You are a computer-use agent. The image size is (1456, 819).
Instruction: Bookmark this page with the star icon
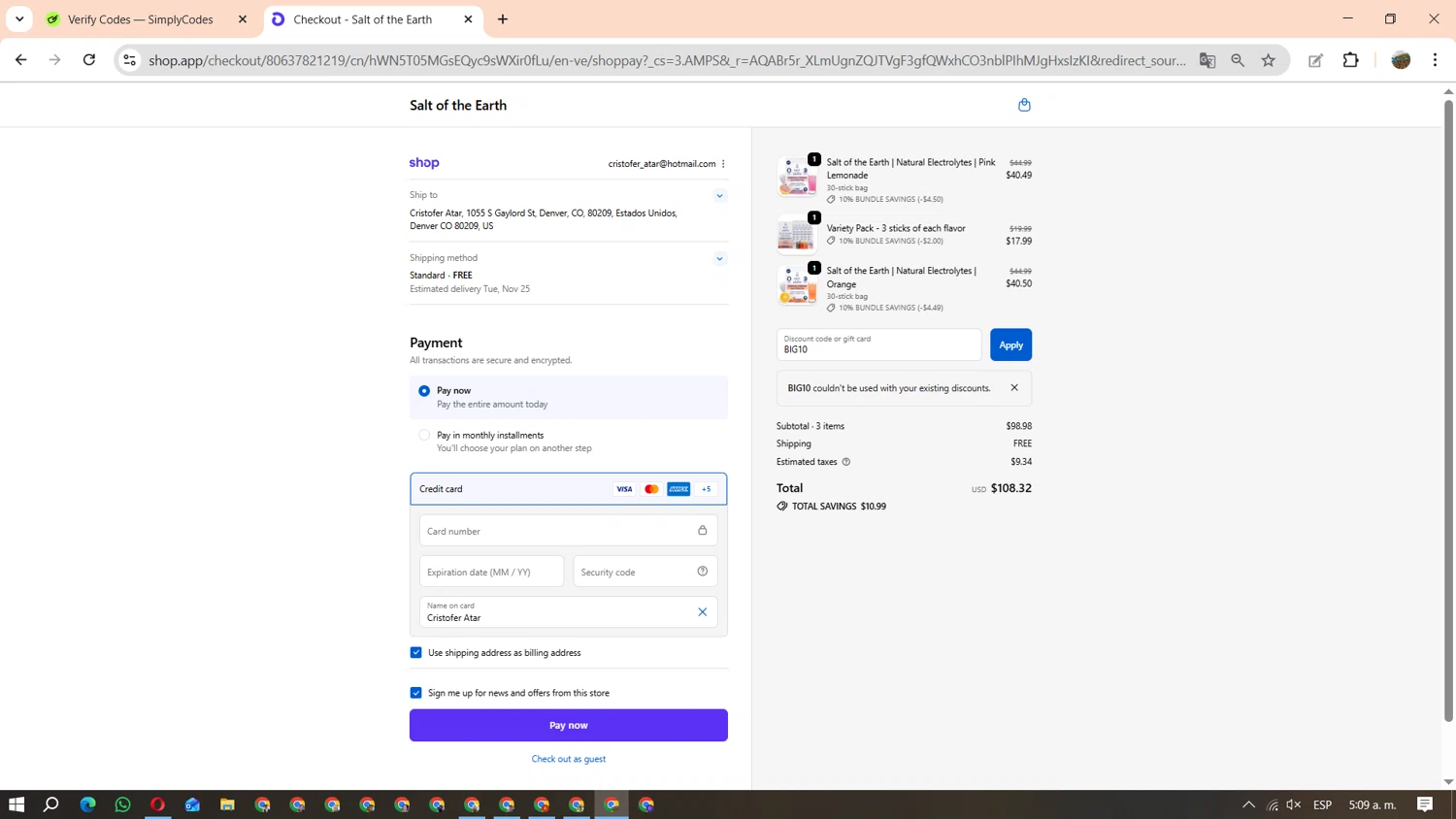pos(1268,60)
